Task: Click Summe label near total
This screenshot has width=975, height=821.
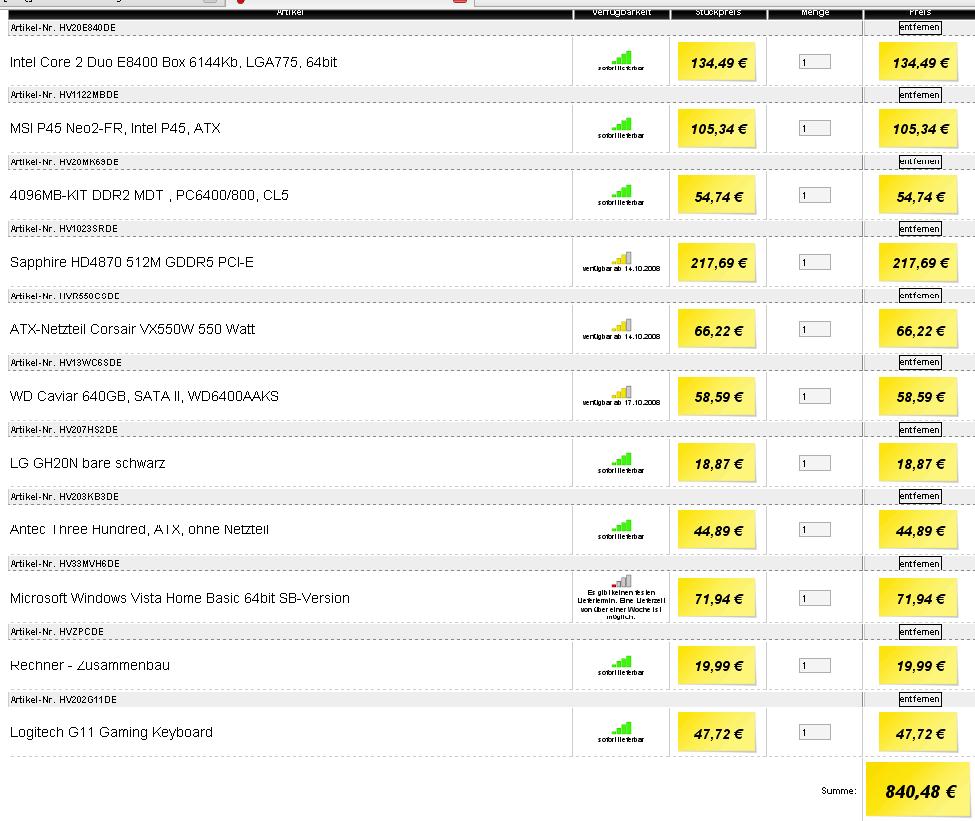Action: click(x=838, y=791)
